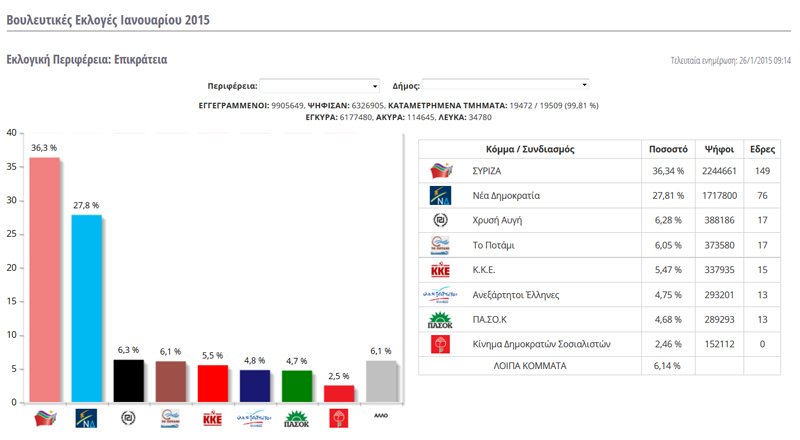This screenshot has height=440, width=800.
Task: Click the PASOK logo below the chart
Action: 296,419
